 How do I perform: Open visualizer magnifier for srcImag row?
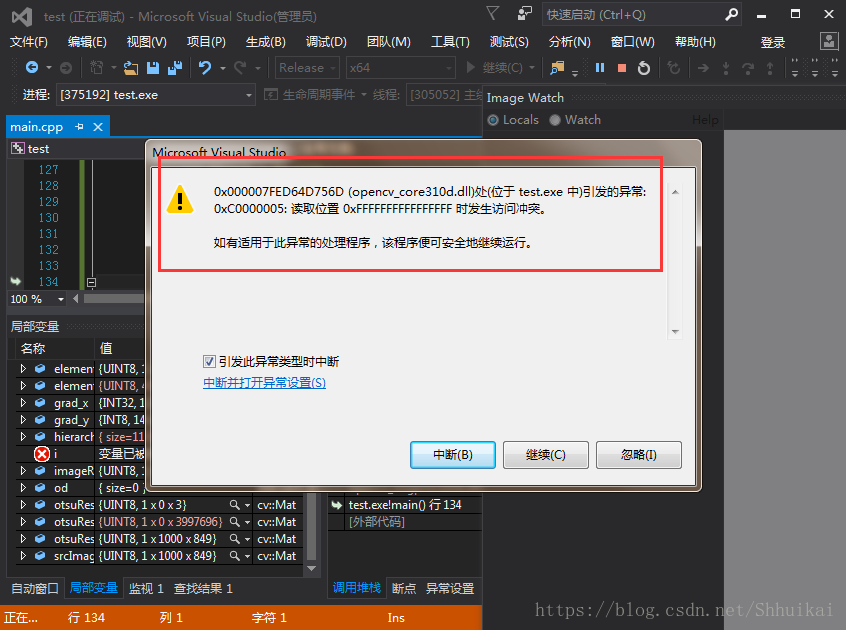coord(234,556)
